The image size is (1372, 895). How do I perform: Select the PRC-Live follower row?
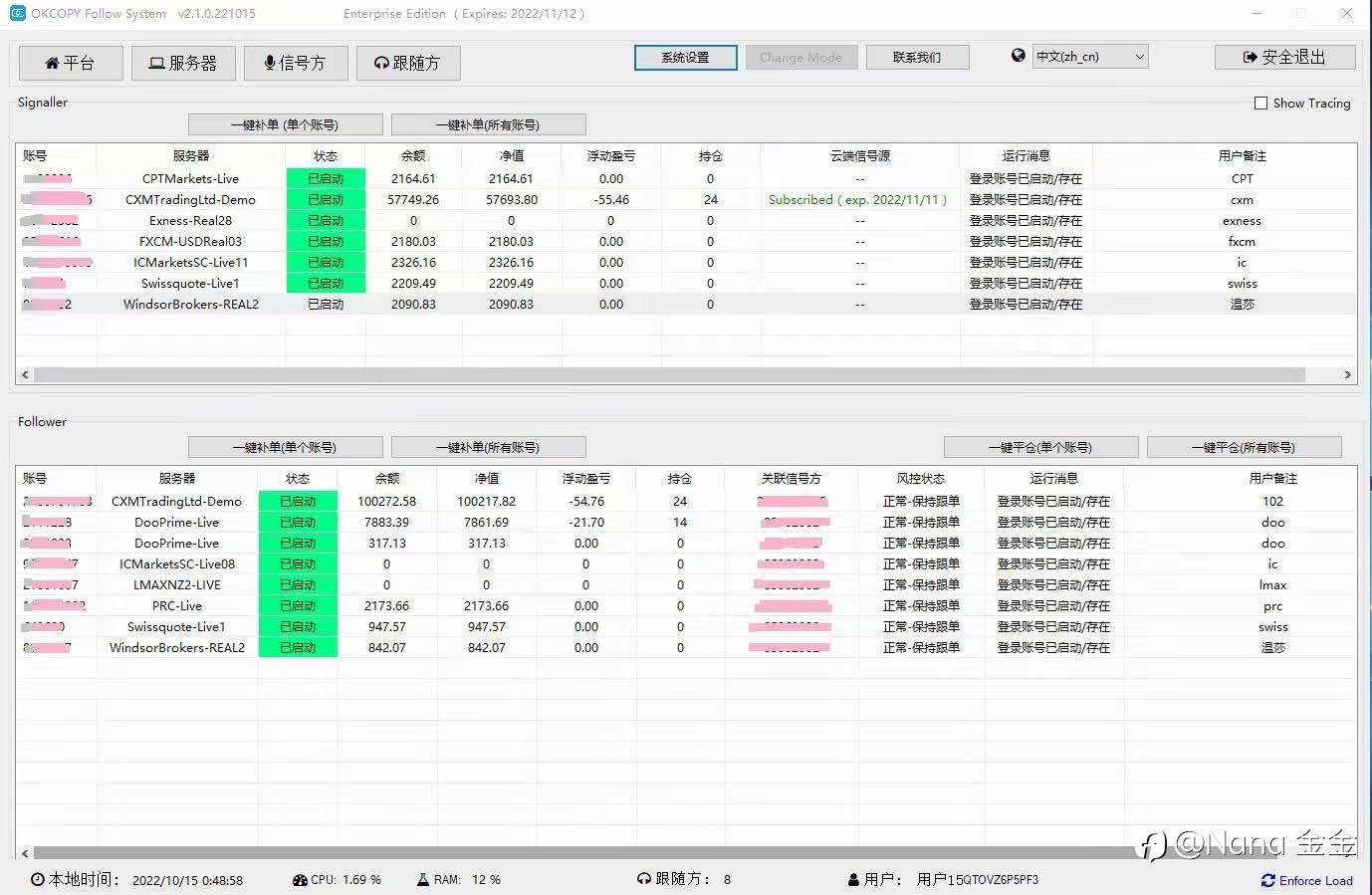tap(686, 606)
